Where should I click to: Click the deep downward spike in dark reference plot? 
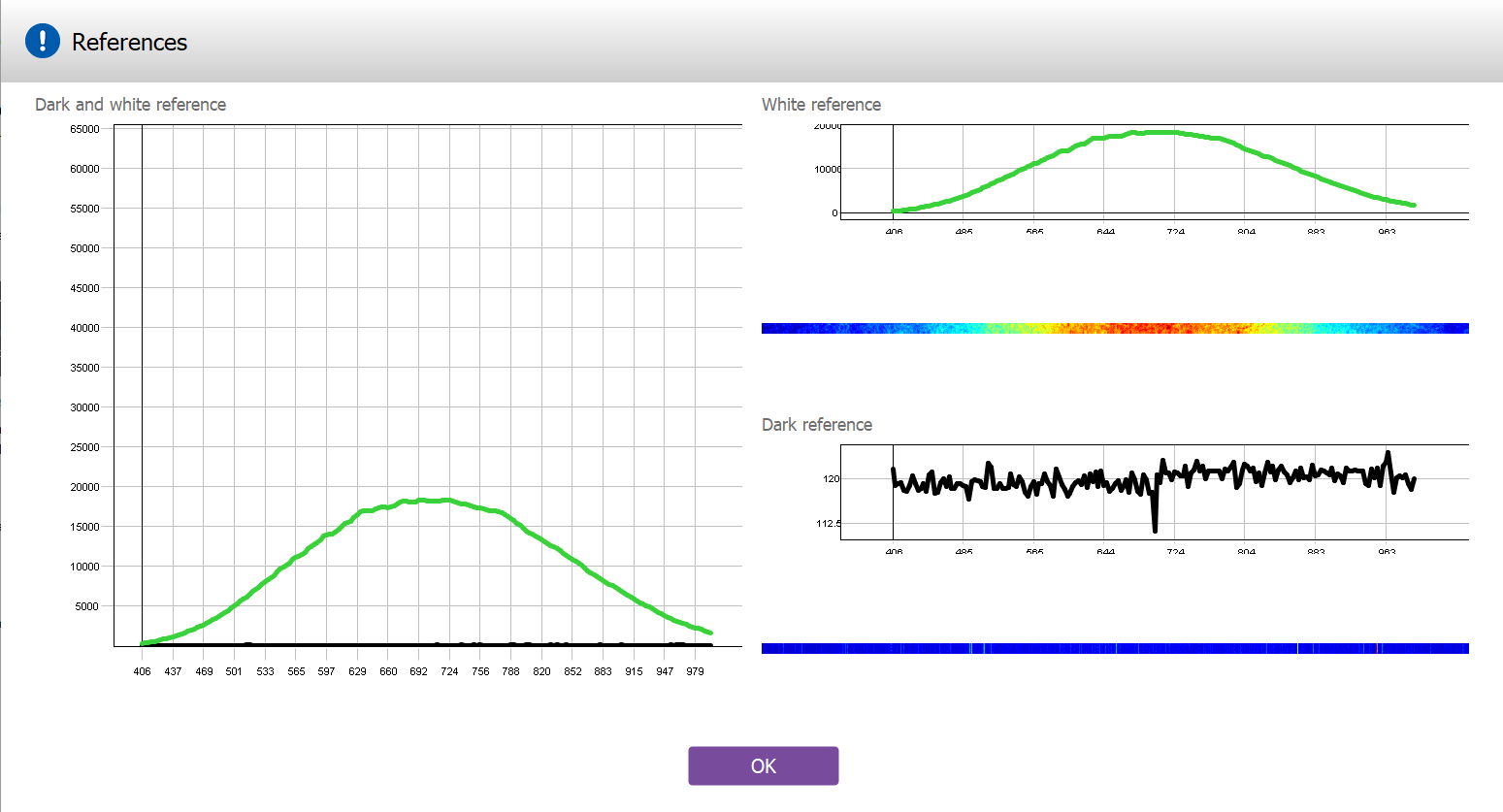pyautogui.click(x=1155, y=527)
